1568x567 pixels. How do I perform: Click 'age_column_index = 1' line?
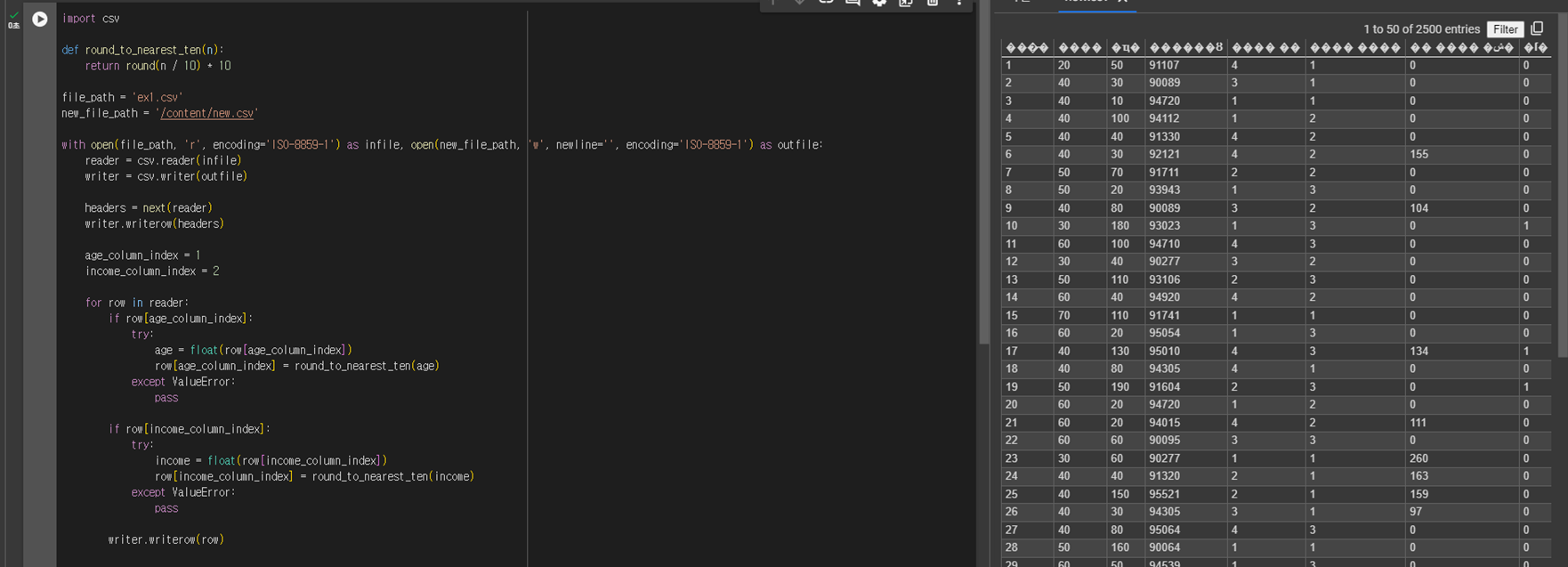click(x=142, y=255)
